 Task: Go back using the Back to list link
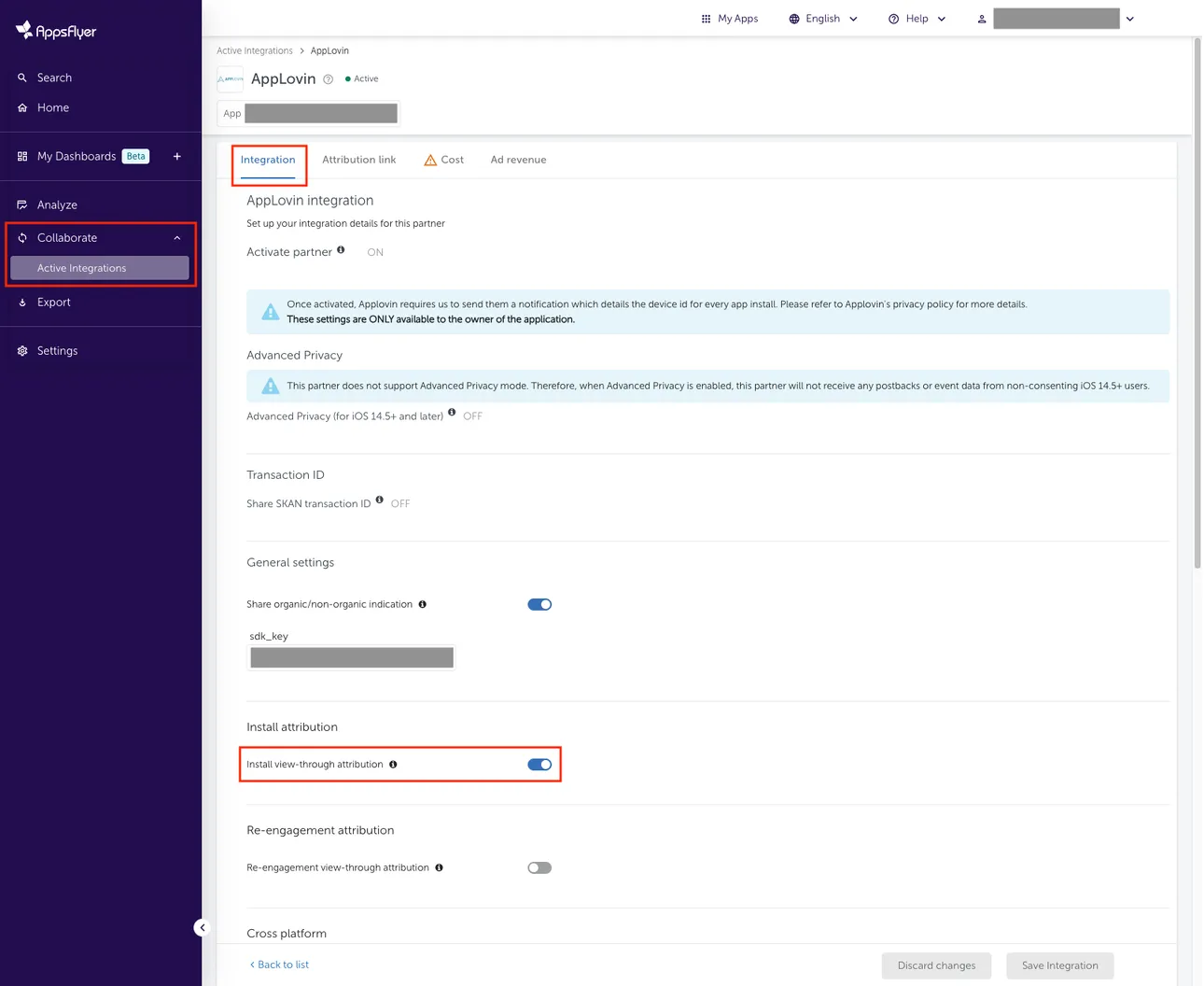(x=278, y=965)
